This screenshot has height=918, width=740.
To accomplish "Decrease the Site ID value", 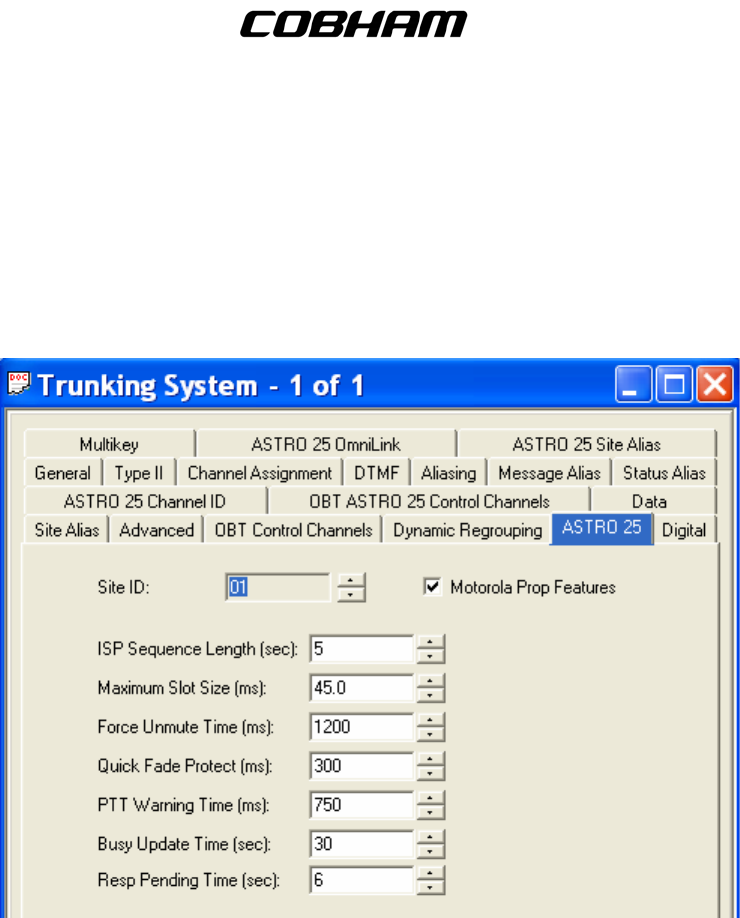I will click(351, 594).
